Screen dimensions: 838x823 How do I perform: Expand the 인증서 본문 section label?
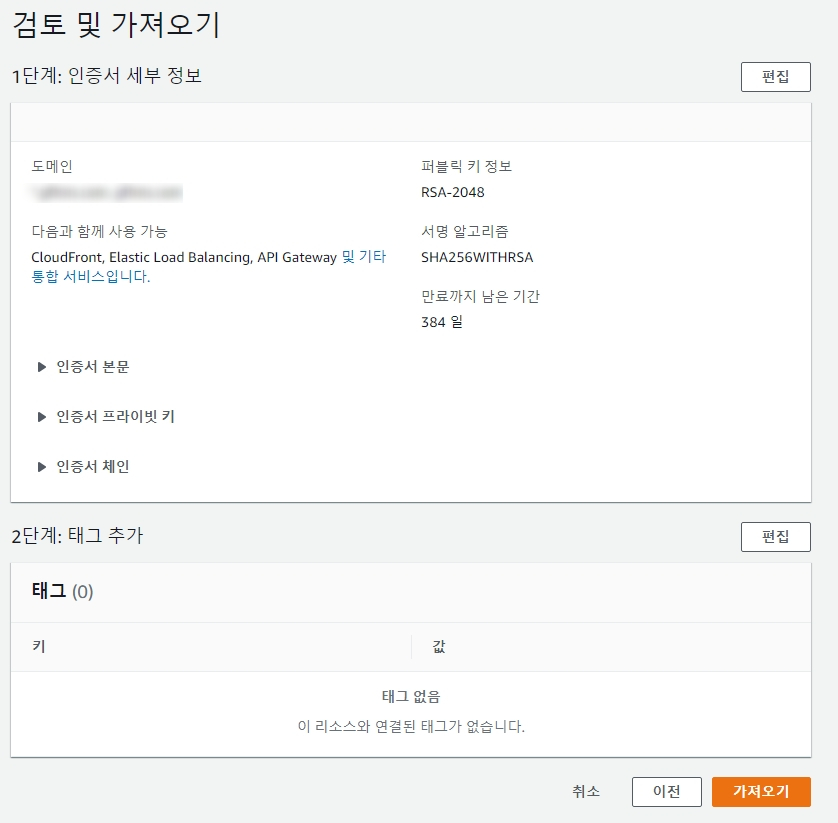point(93,367)
